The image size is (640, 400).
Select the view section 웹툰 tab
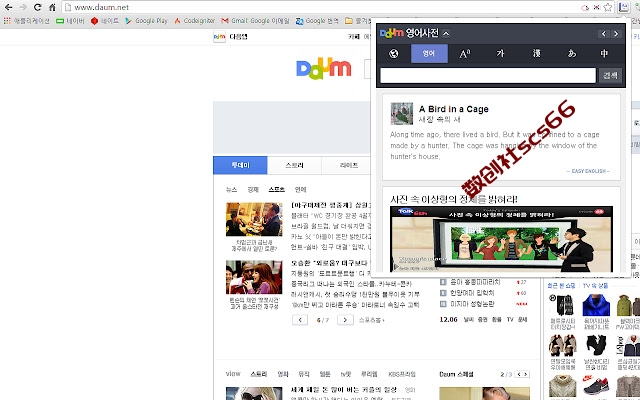tap(325, 374)
